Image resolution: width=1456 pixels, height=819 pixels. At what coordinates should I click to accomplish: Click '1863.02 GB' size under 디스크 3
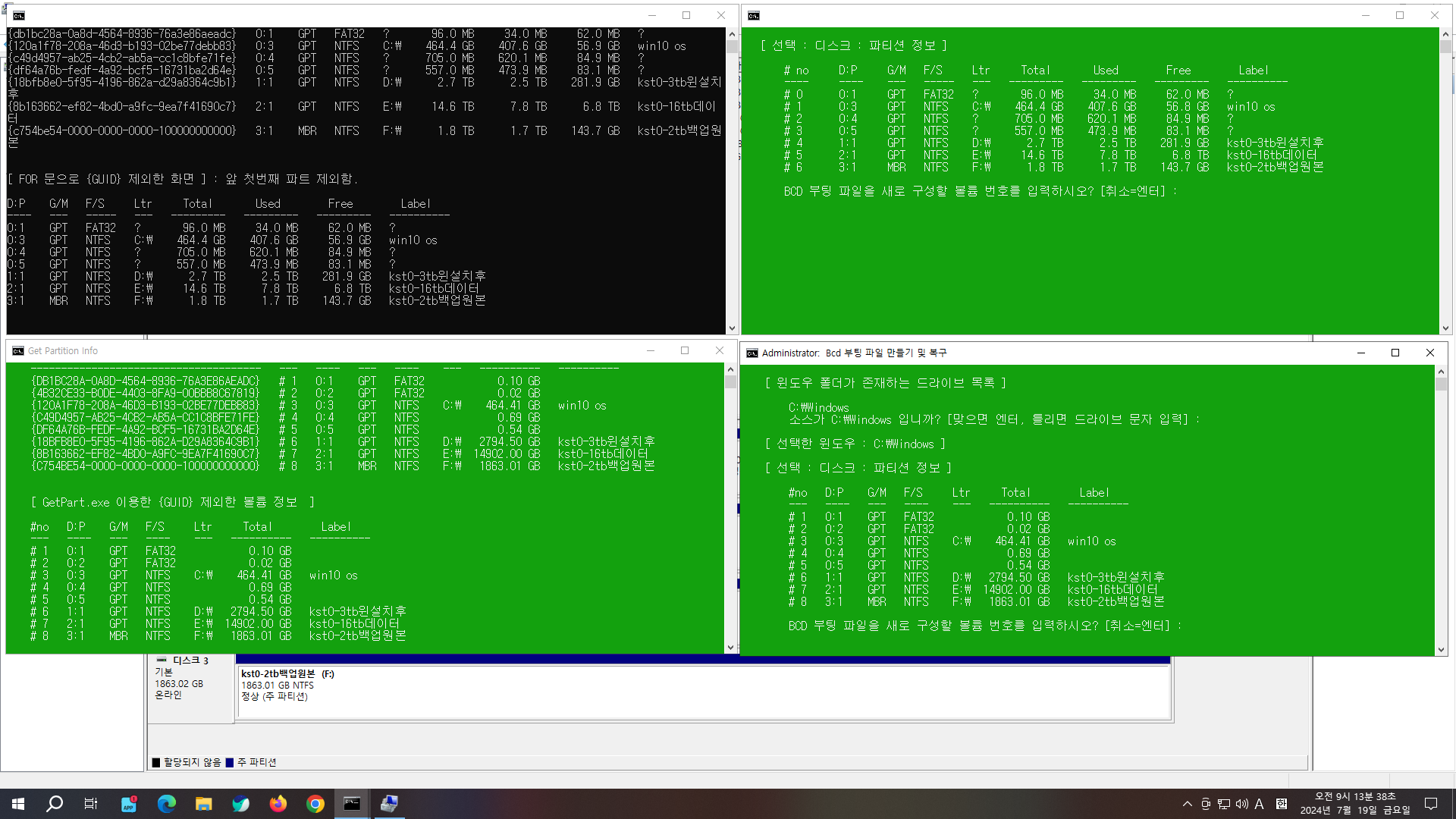(x=179, y=683)
